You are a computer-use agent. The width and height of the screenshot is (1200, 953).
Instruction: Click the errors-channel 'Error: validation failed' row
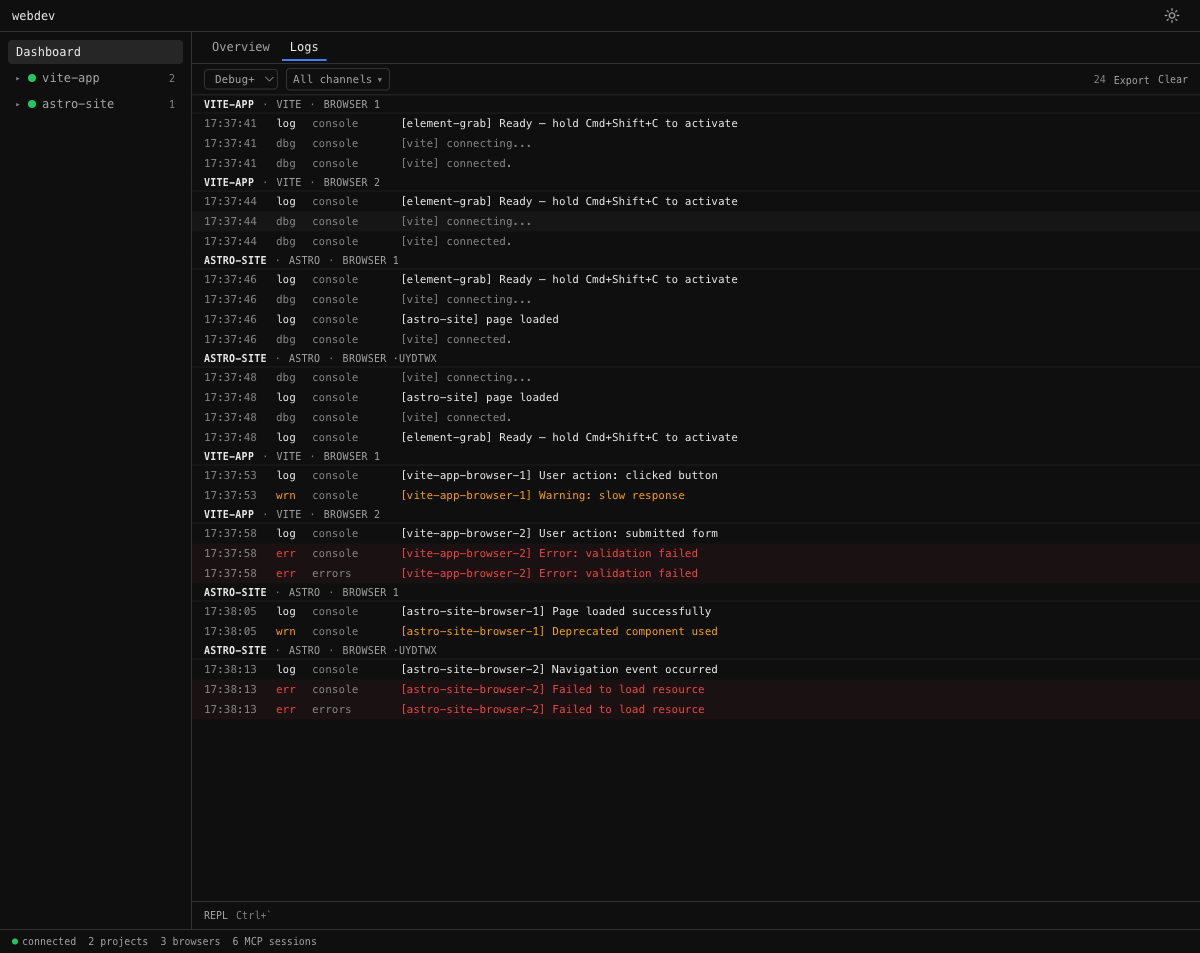(x=696, y=573)
